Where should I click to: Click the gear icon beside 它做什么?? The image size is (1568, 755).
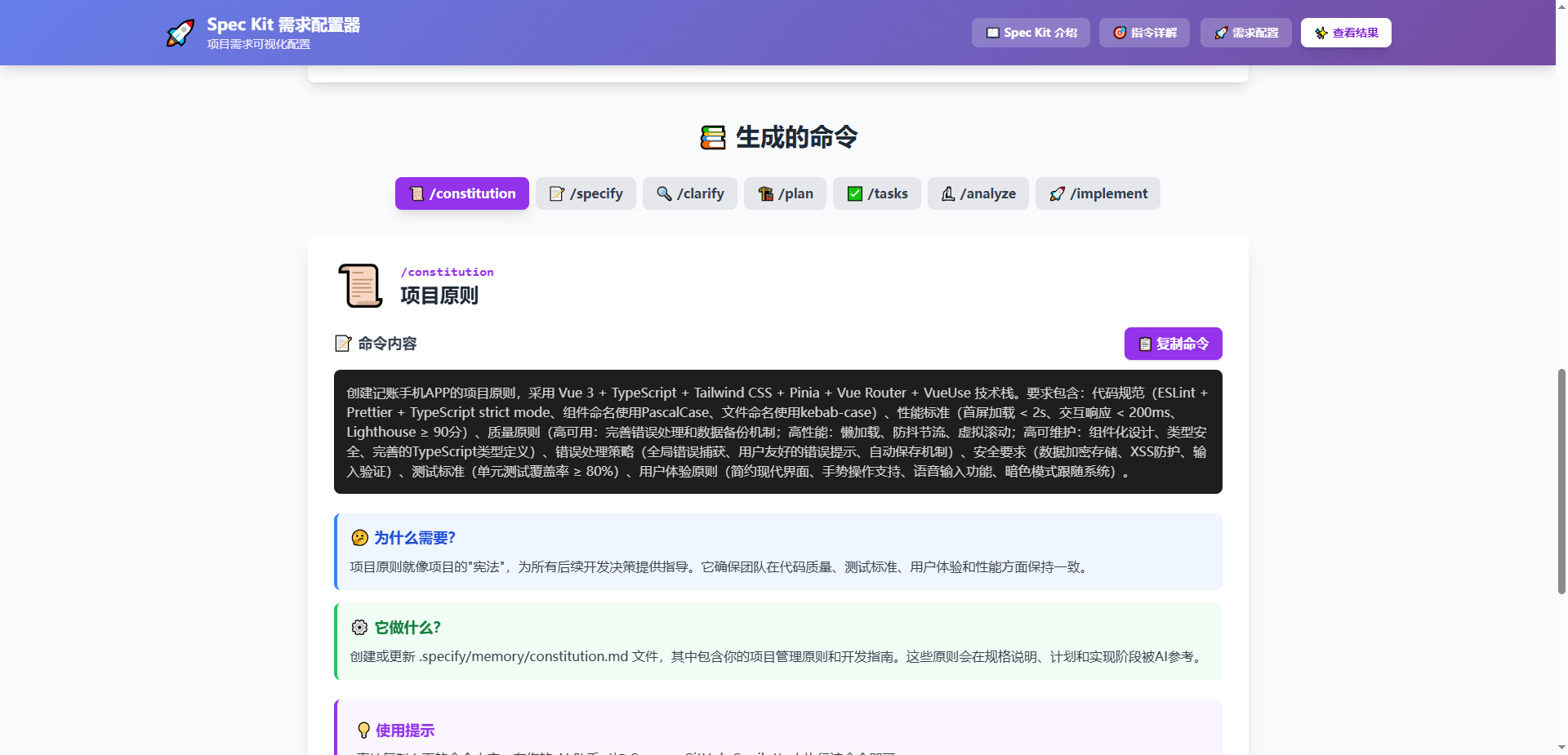pos(359,628)
